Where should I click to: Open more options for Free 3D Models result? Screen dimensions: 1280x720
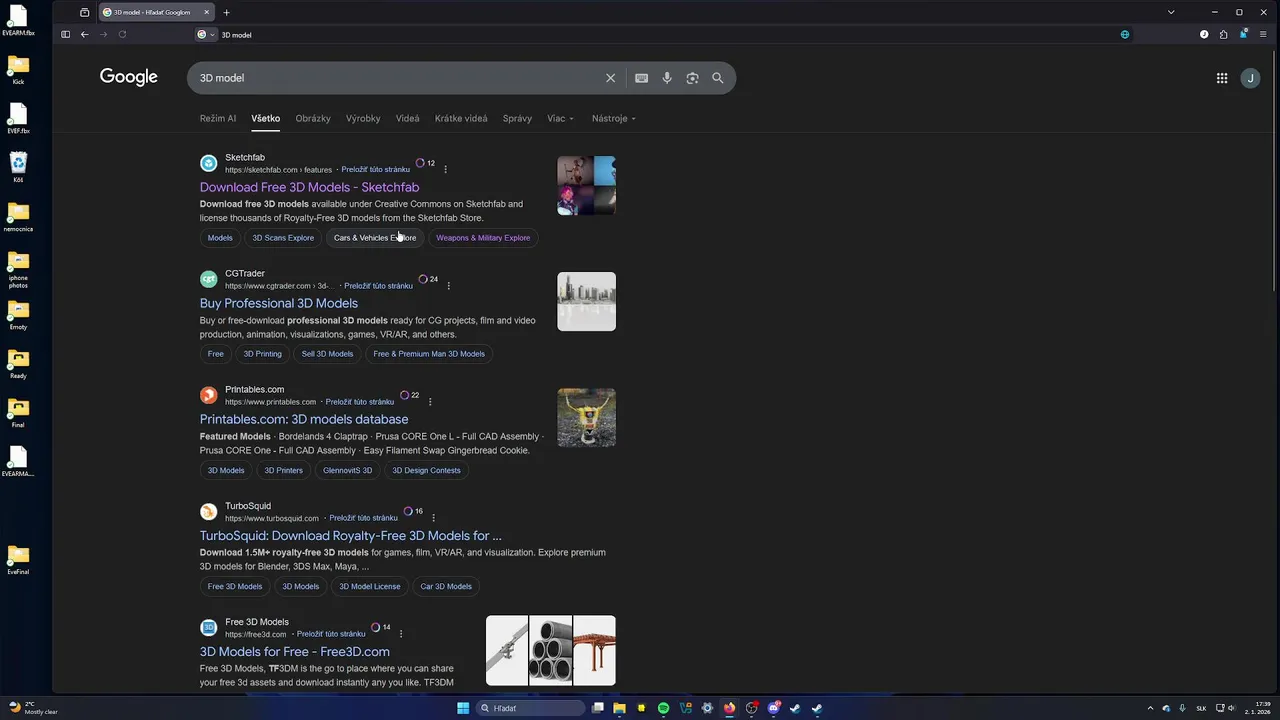pyautogui.click(x=401, y=633)
